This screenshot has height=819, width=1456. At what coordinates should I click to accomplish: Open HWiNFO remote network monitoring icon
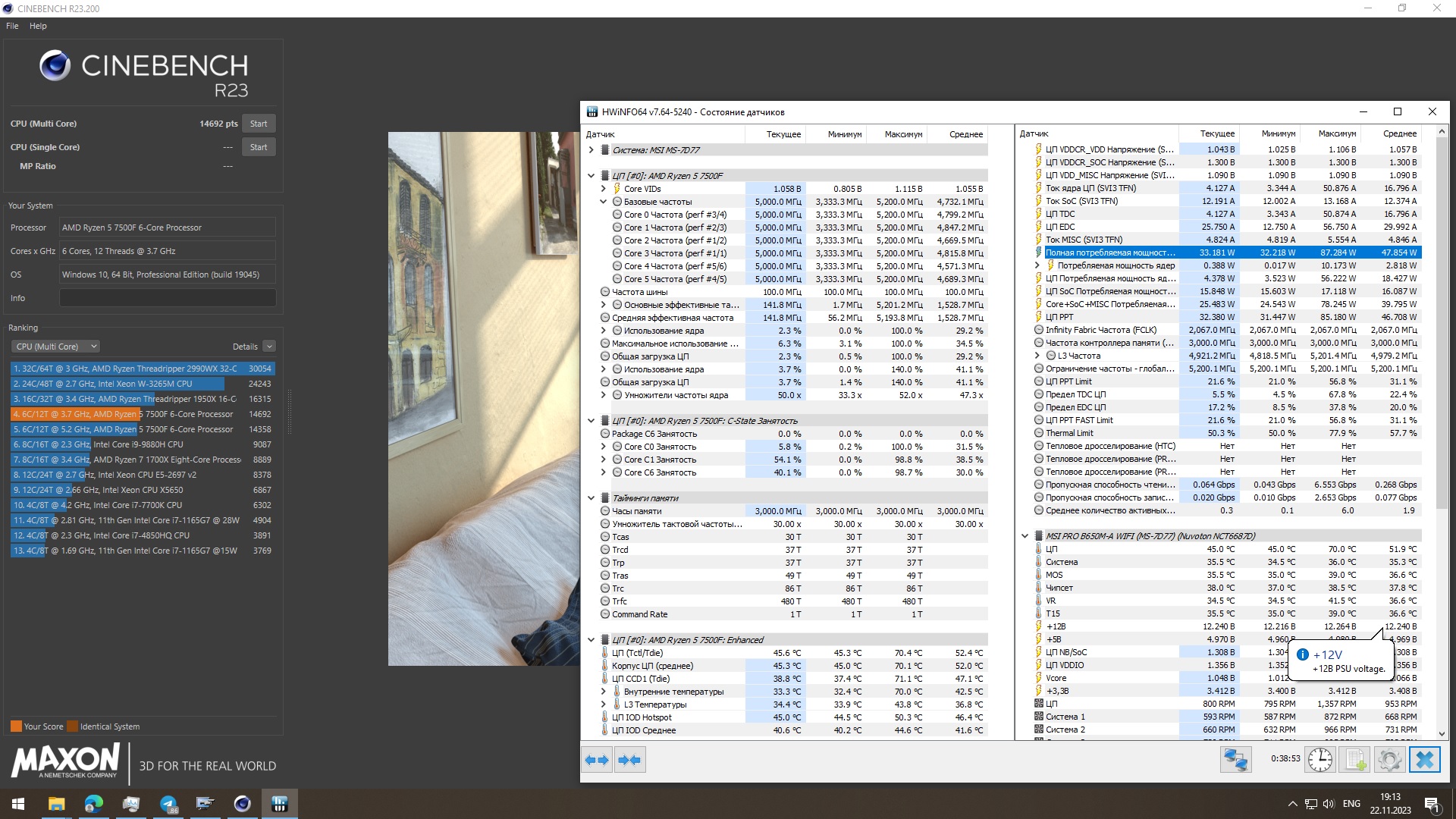[1235, 760]
